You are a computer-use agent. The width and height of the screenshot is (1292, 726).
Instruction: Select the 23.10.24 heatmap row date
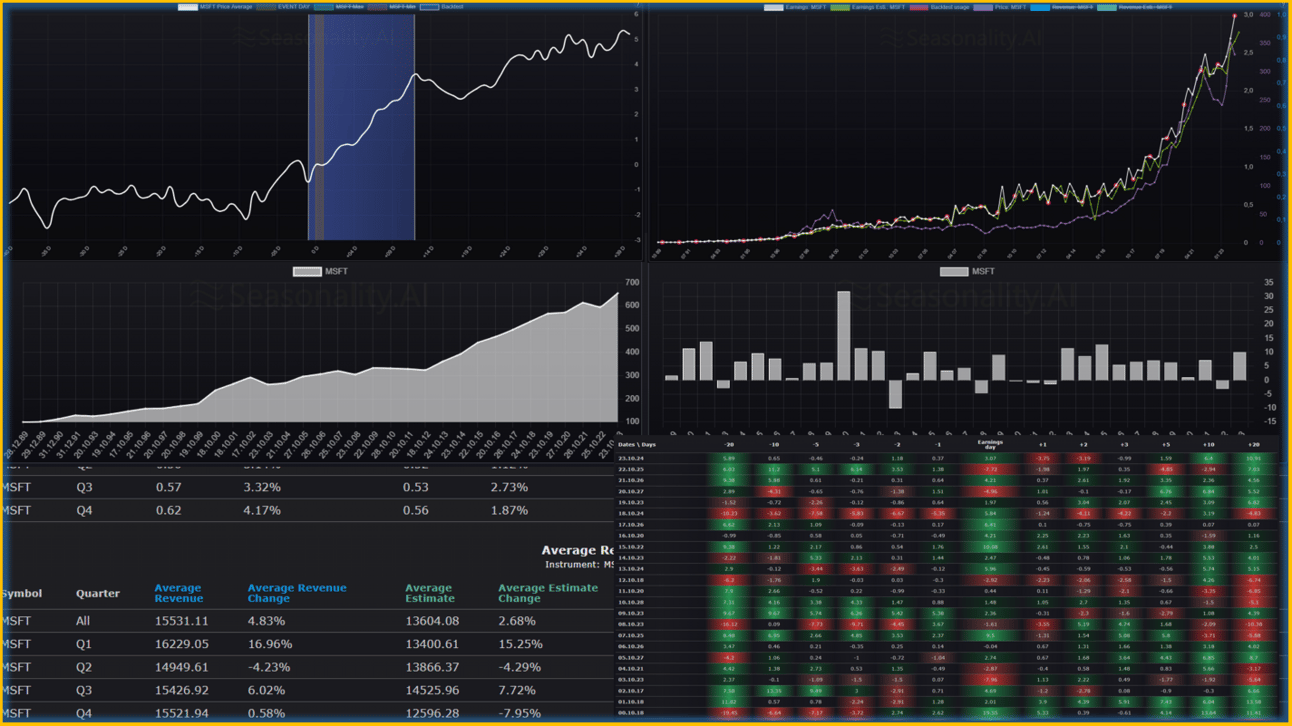(x=631, y=458)
